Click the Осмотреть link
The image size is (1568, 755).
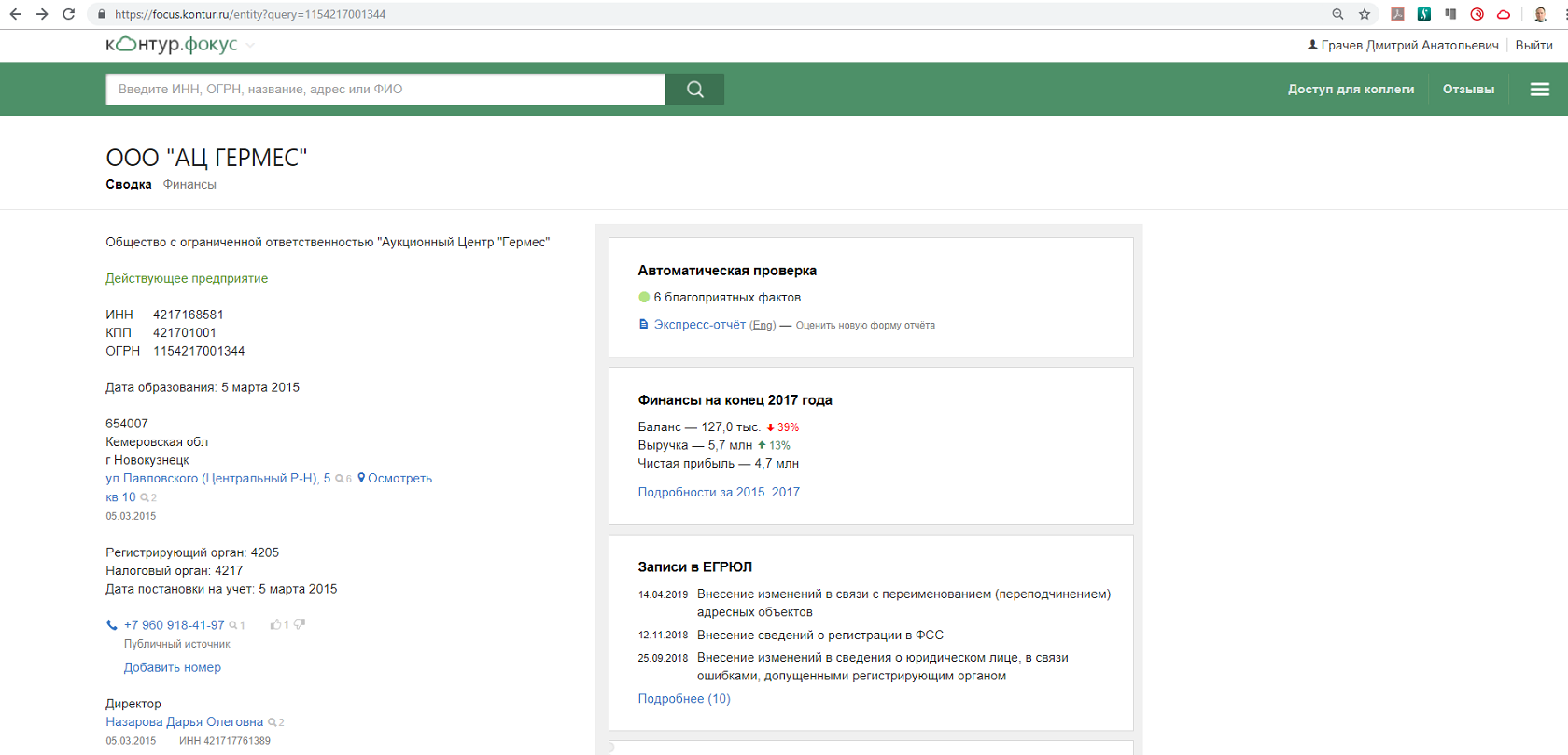point(399,478)
